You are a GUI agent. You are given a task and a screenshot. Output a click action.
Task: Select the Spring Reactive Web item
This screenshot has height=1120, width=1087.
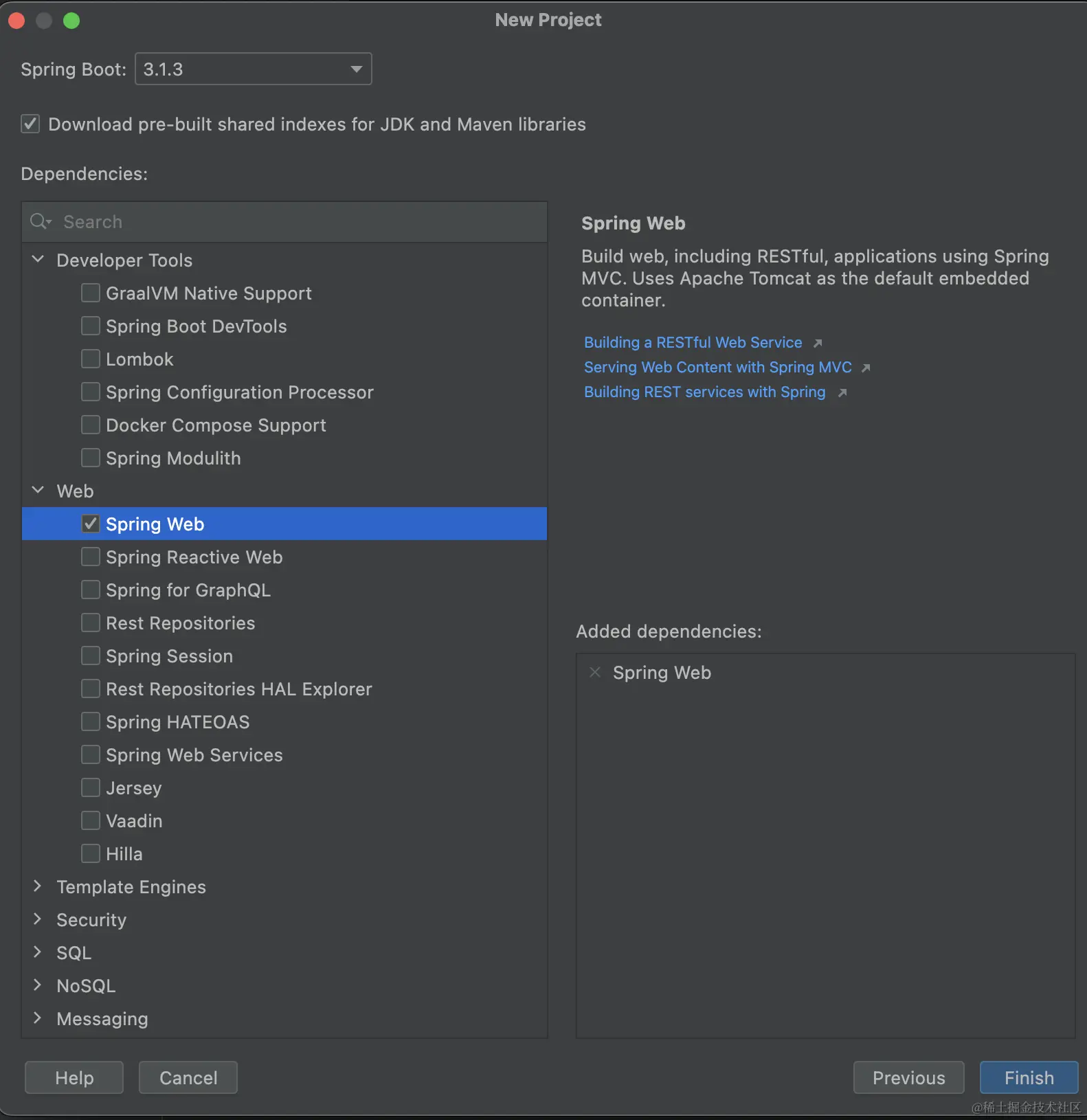pyautogui.click(x=194, y=557)
